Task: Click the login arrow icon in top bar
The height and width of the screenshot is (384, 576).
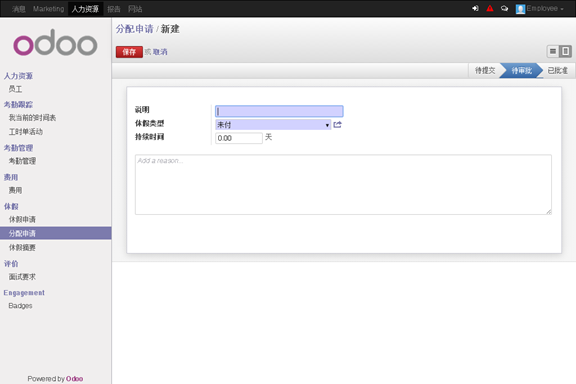Action: 475,8
